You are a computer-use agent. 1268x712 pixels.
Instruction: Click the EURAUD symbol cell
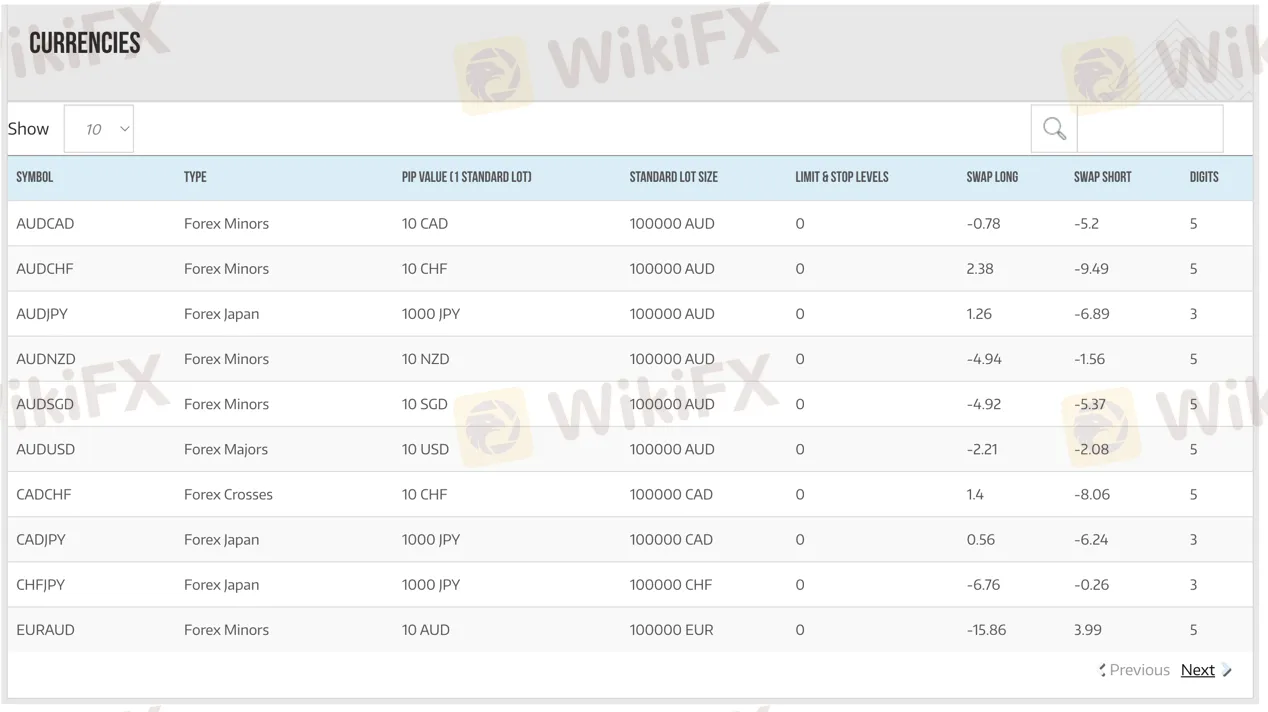point(45,630)
